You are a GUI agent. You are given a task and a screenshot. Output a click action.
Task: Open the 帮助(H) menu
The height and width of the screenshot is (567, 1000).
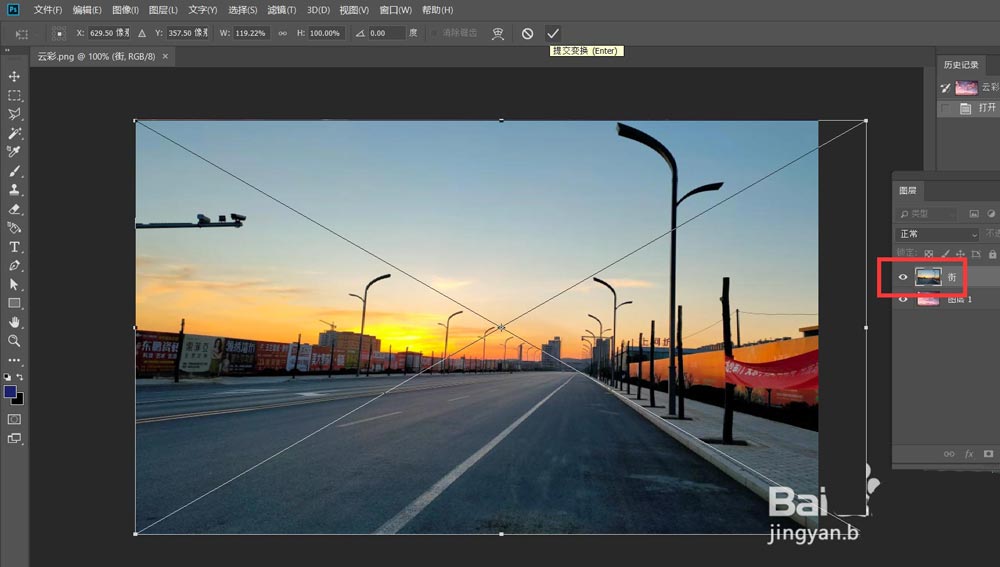coord(438,10)
